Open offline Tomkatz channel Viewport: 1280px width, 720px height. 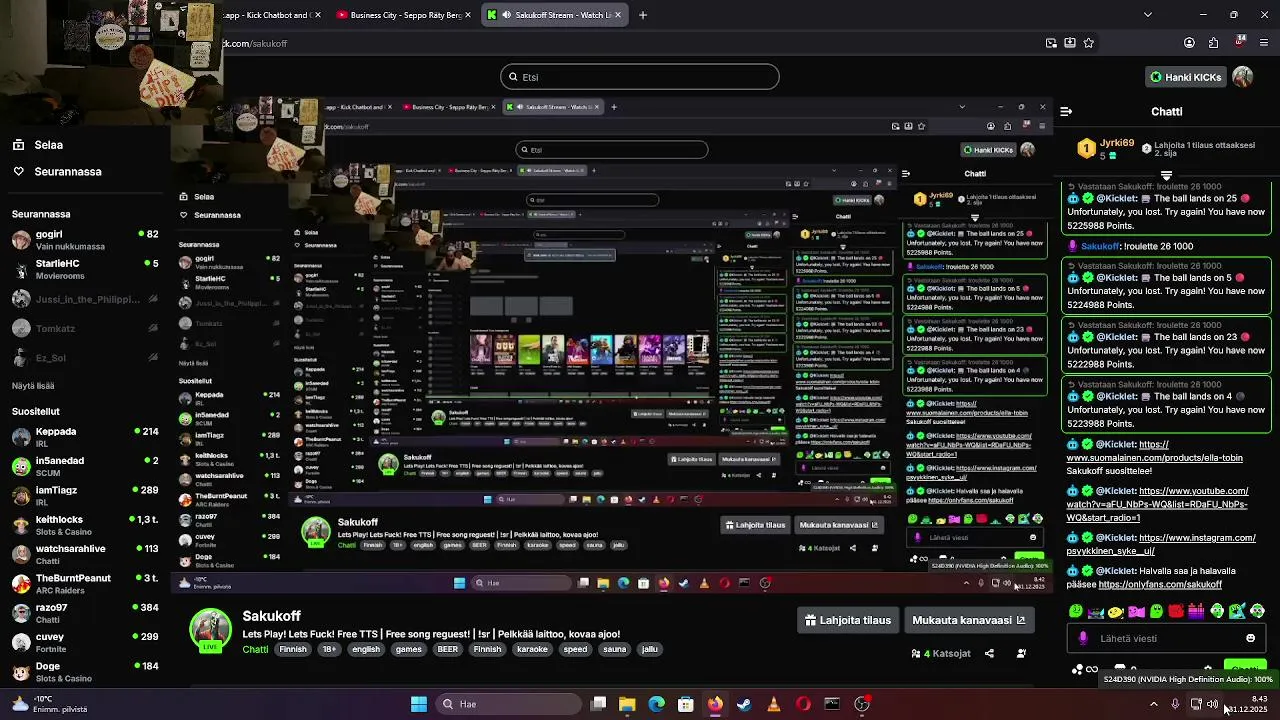coord(85,328)
